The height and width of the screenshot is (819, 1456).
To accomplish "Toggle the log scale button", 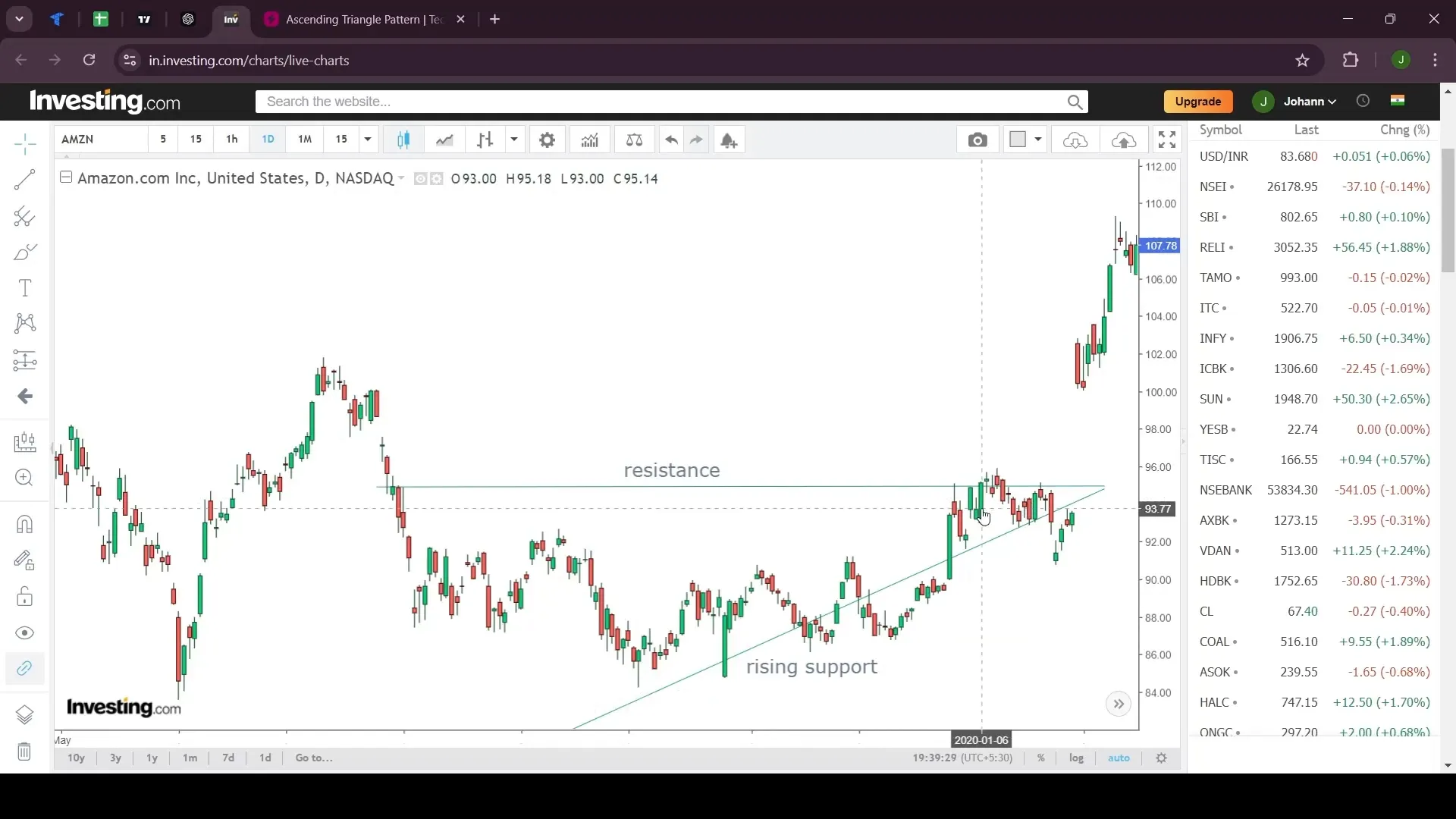I will click(x=1077, y=757).
